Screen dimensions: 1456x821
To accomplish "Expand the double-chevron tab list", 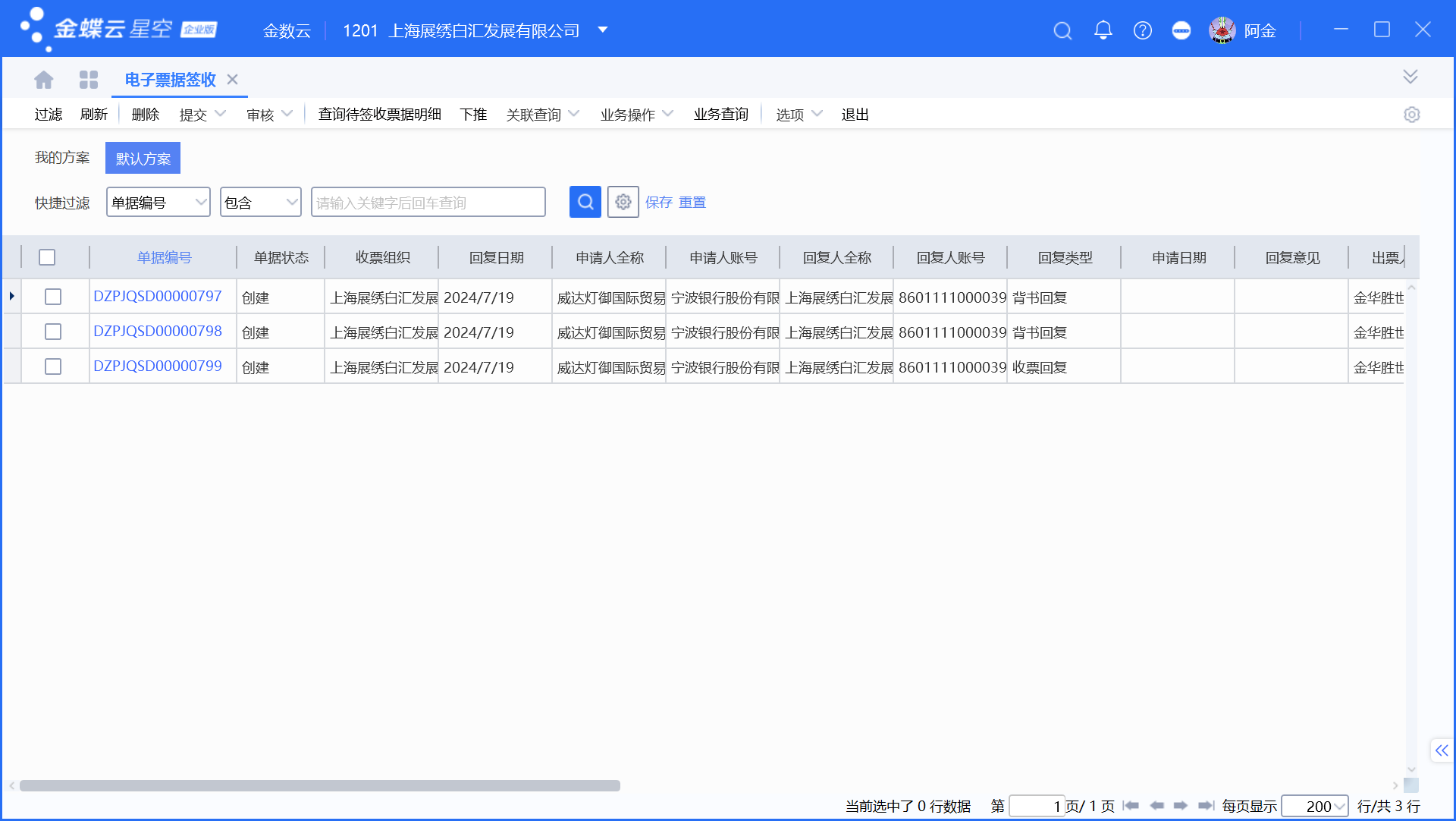I will [x=1410, y=77].
